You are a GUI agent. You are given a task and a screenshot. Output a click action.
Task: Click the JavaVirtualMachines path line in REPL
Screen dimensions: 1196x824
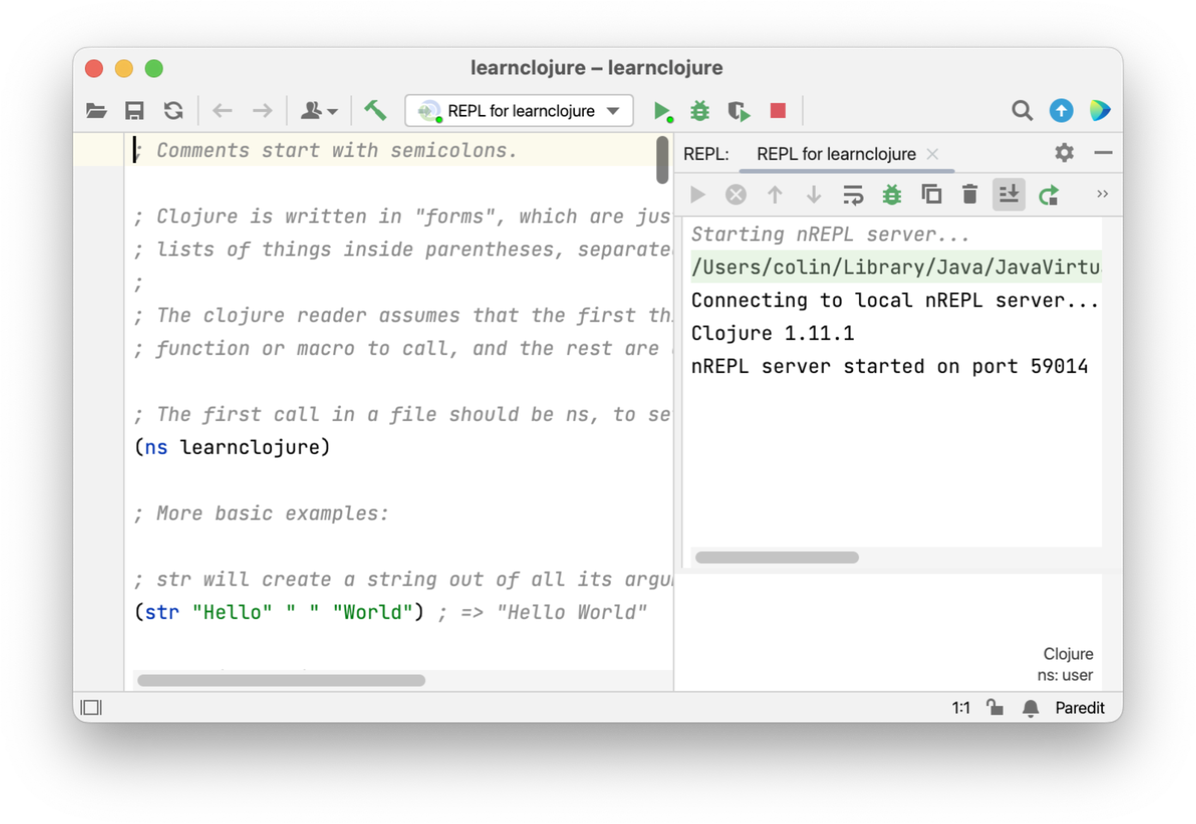895,267
